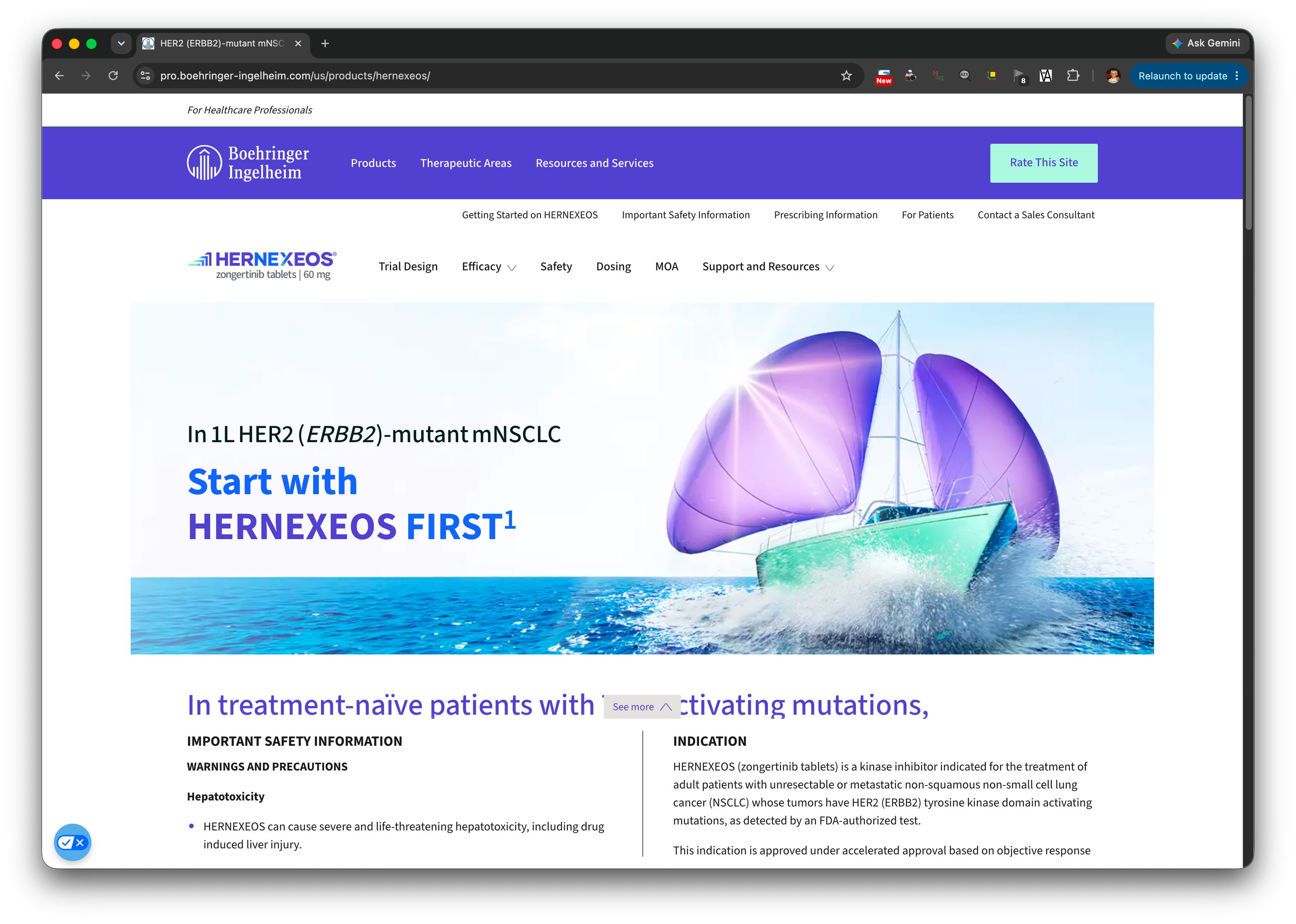Reload the current page

(x=113, y=76)
